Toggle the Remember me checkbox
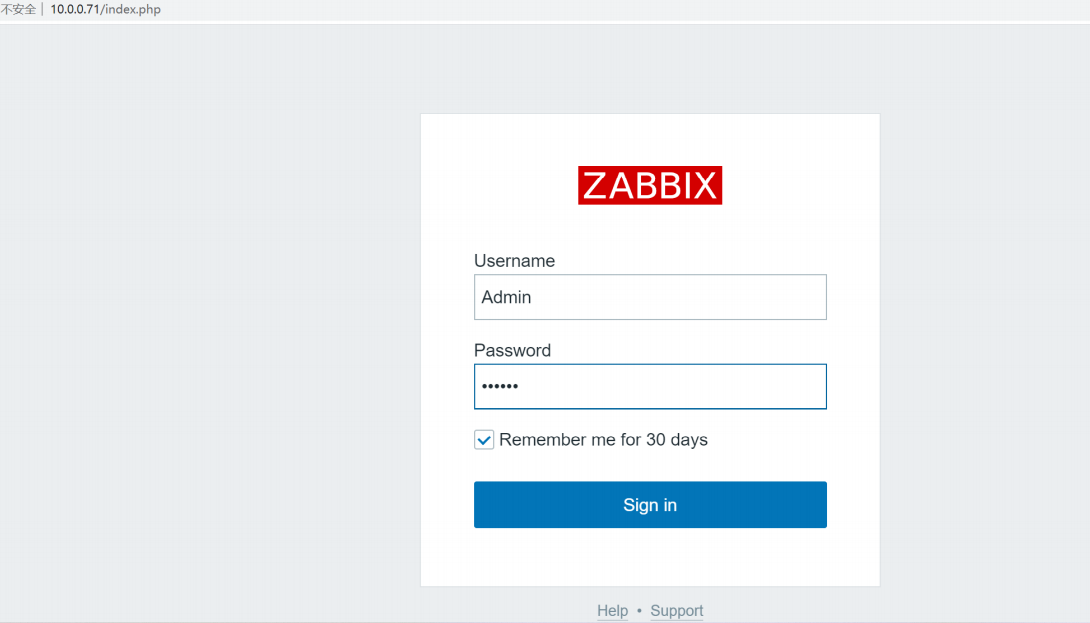The width and height of the screenshot is (1090, 623). (x=484, y=440)
